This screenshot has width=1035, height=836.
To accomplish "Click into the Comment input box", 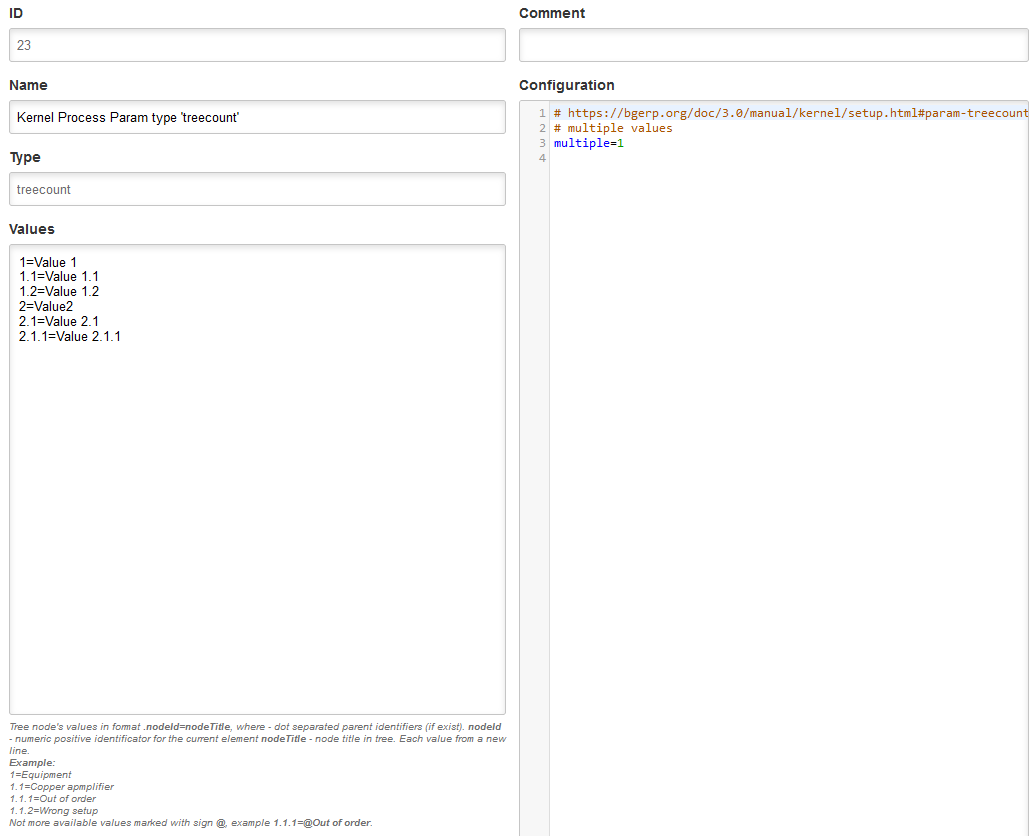I will point(773,45).
